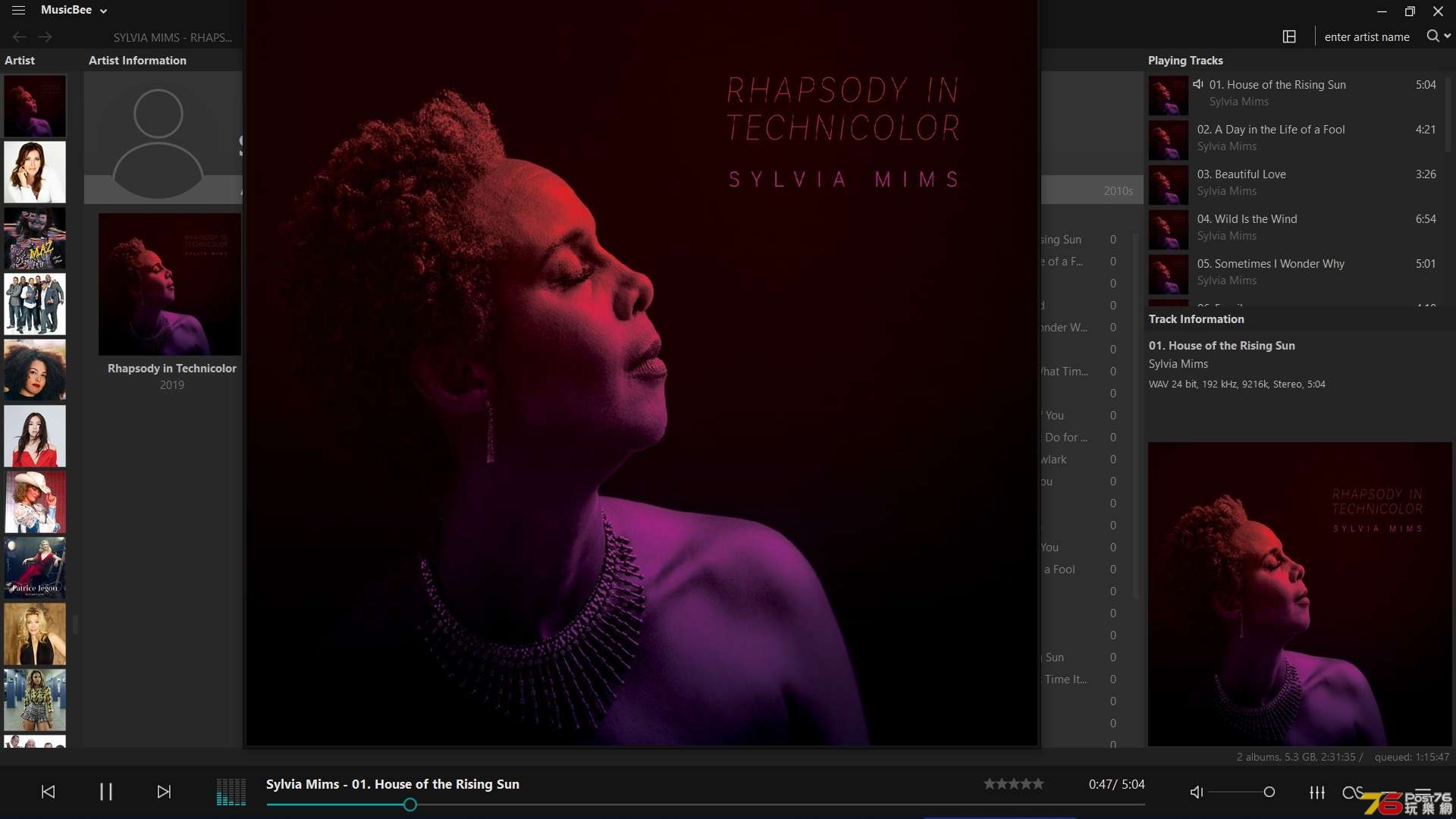This screenshot has width=1456, height=819.
Task: Click the 'queued: 1:15:47' status text
Action: [1411, 756]
